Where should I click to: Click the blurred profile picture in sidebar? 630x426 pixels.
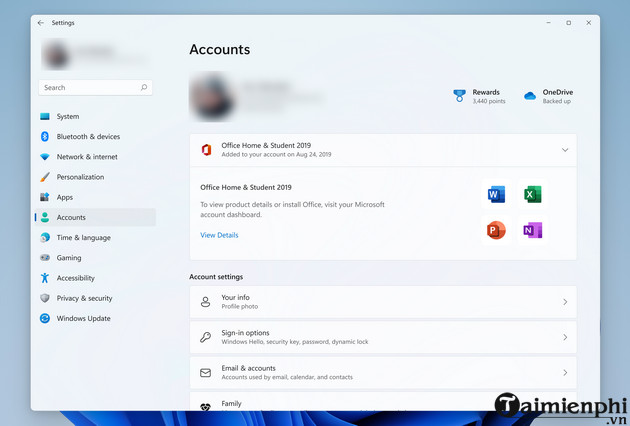[x=57, y=53]
